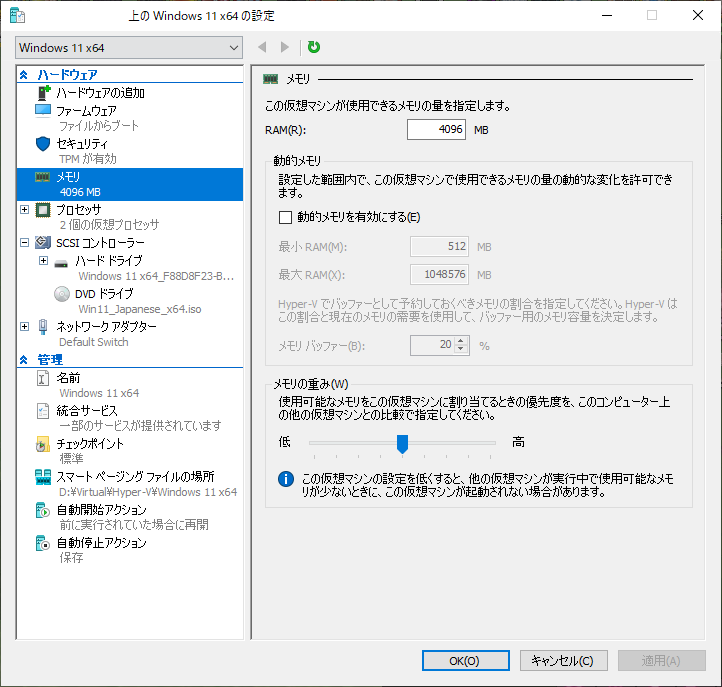Screen dimensions: 722x687
Task: Click the RAM(R) input field with 4096
Action: pyautogui.click(x=436, y=129)
